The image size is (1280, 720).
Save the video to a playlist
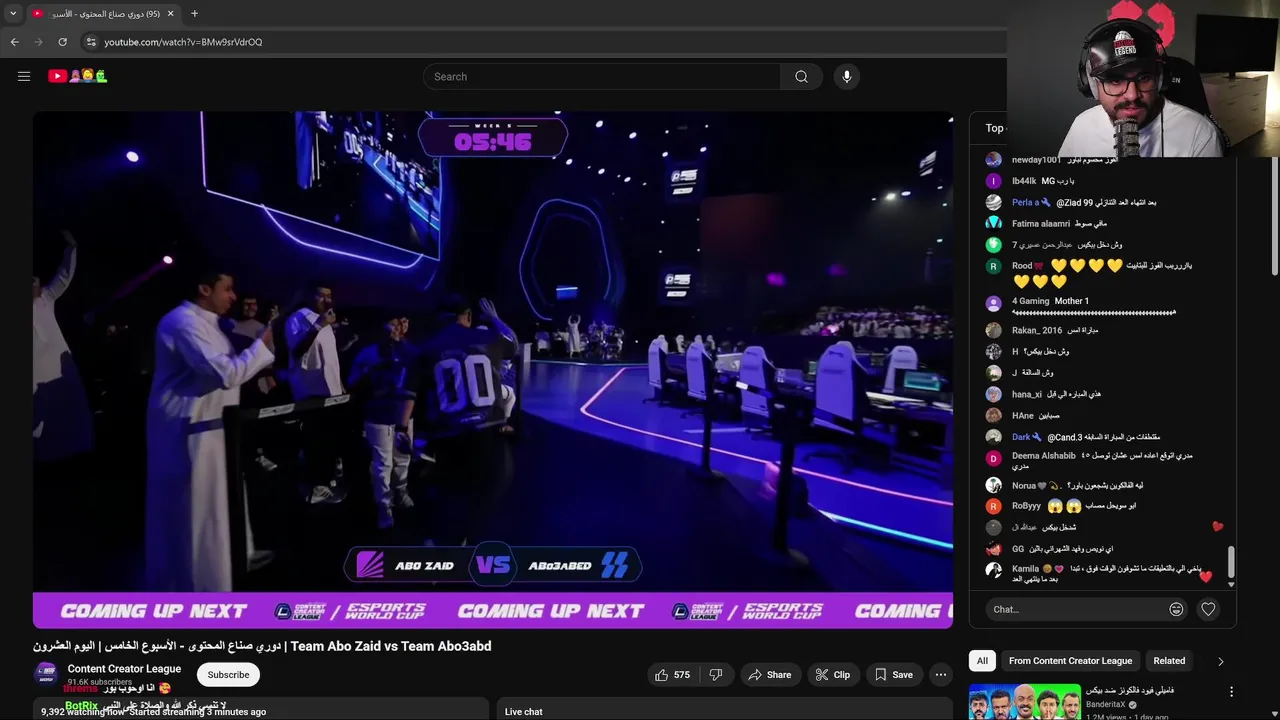click(x=893, y=675)
